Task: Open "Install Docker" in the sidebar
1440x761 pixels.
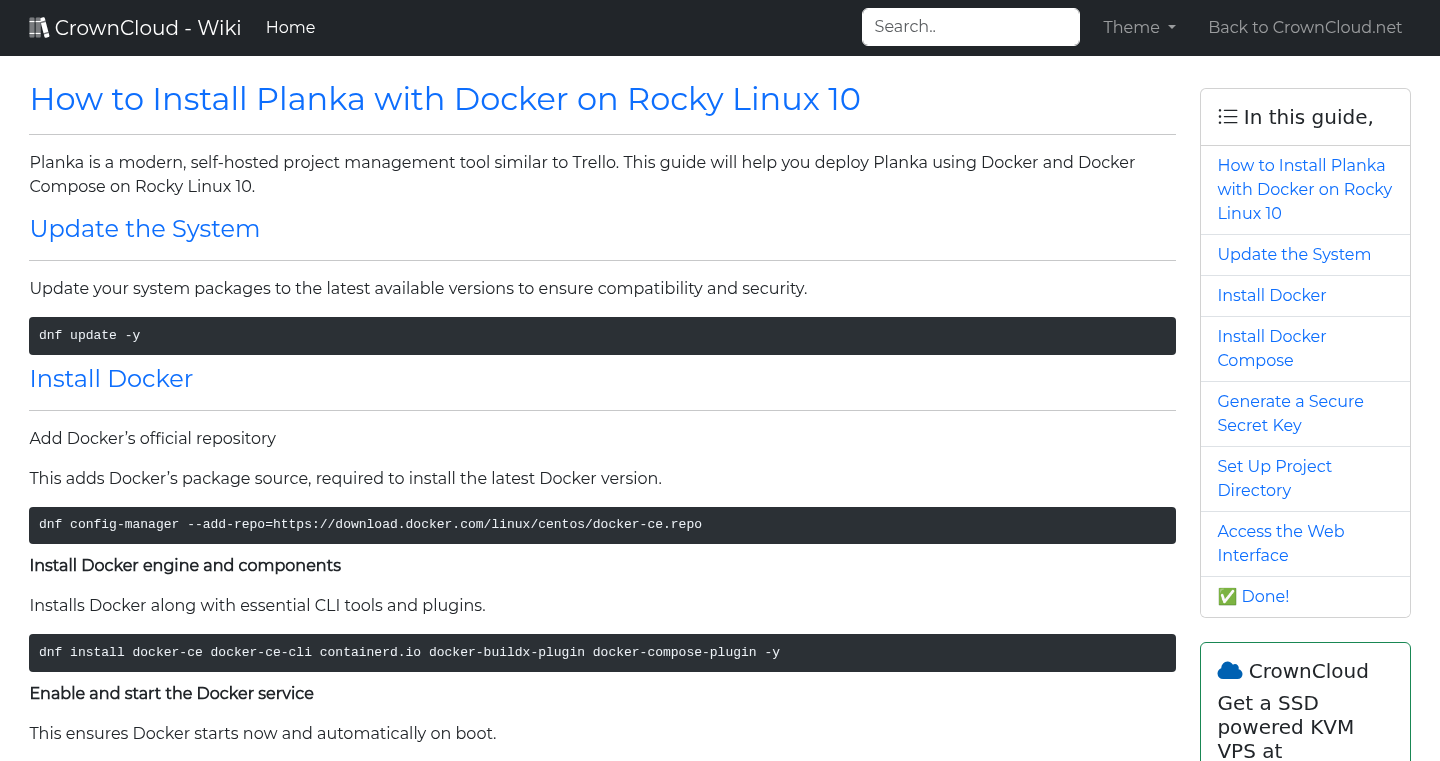Action: tap(1271, 295)
